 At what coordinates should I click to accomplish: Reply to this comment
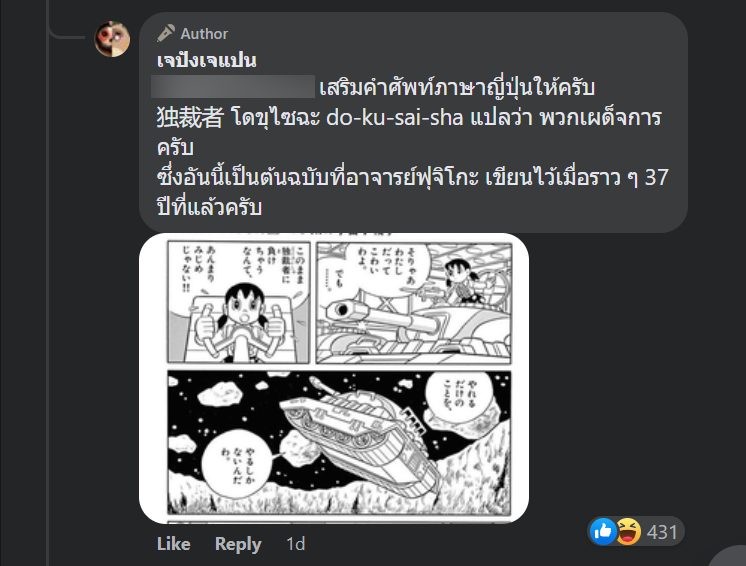click(x=238, y=544)
